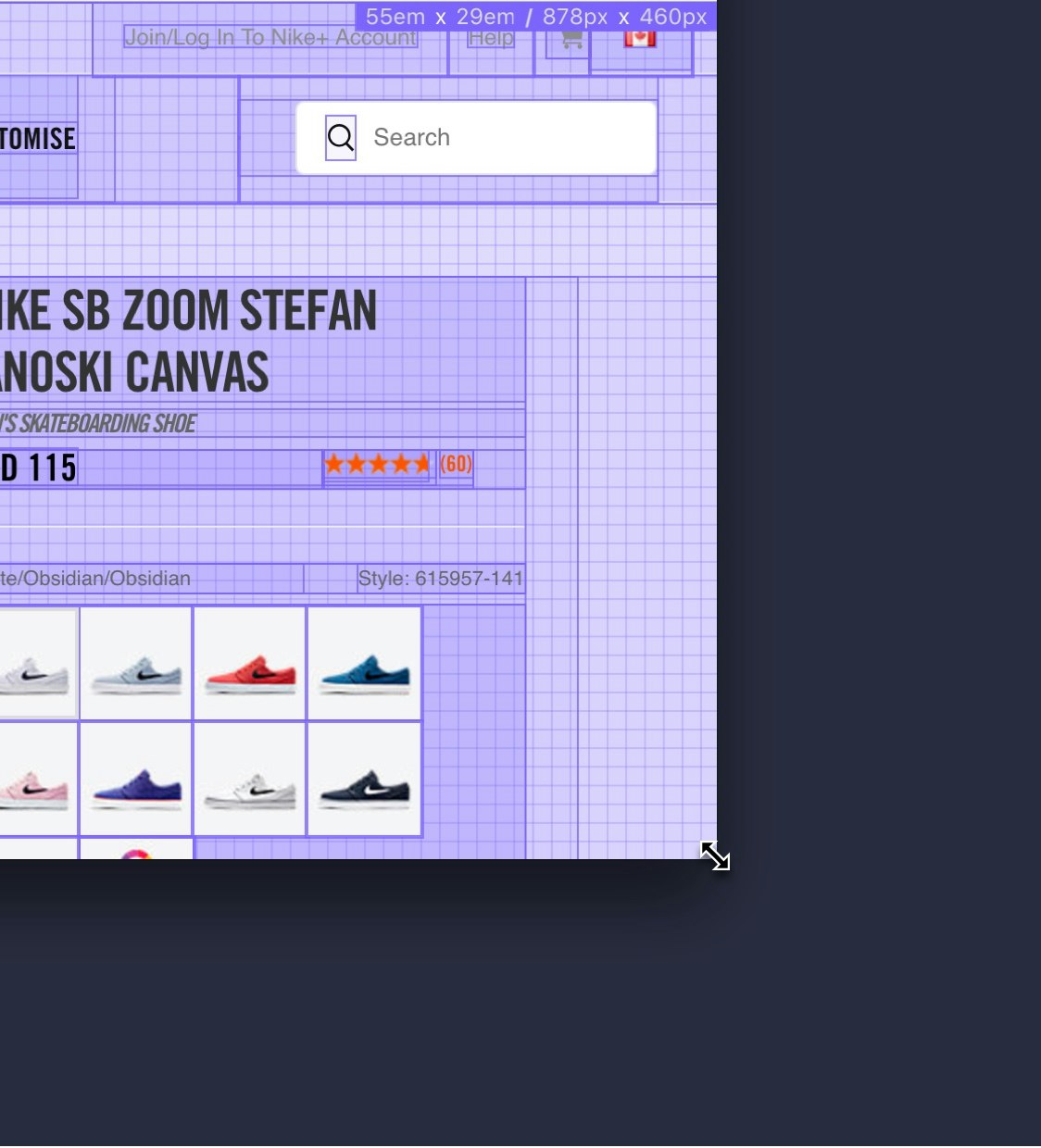1041x1148 pixels.
Task: Select the black/navy shoe colour thumbnail
Action: [x=364, y=780]
